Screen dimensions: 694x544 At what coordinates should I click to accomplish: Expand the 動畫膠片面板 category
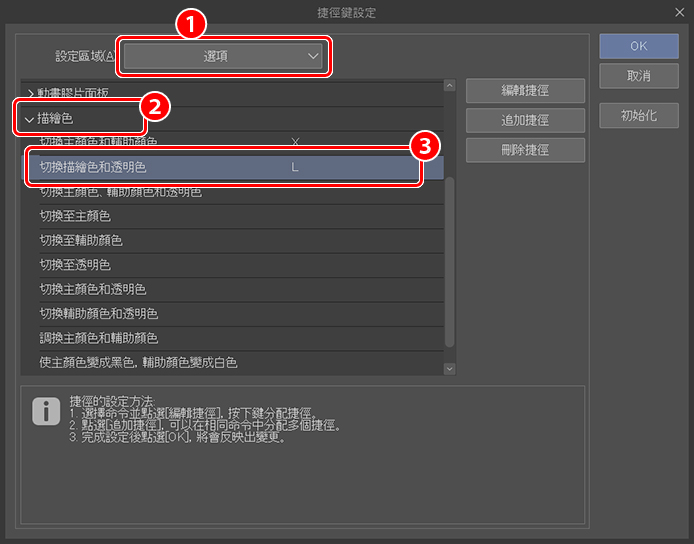[x=31, y=94]
